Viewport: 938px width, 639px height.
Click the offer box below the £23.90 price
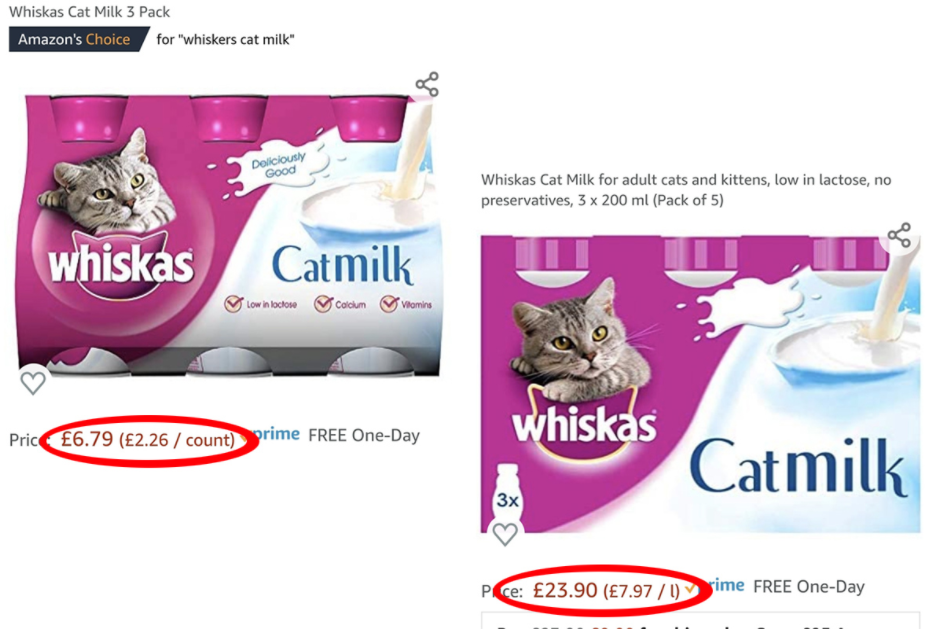click(x=701, y=620)
